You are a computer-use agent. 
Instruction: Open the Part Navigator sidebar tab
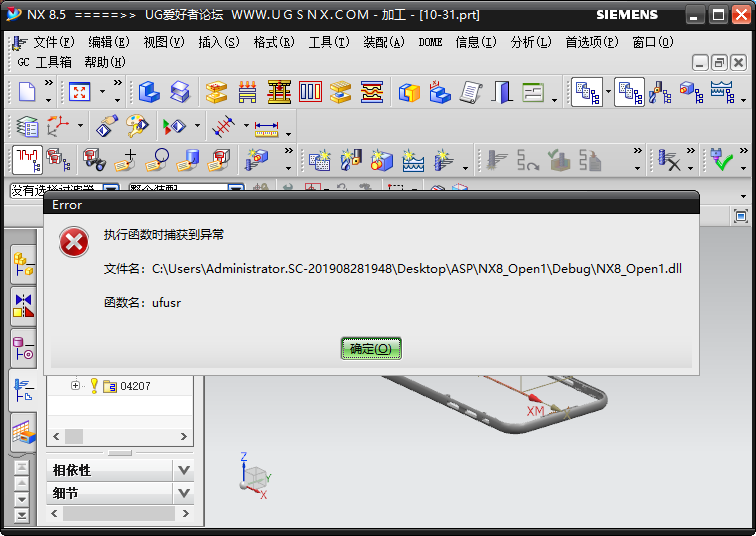(23, 348)
